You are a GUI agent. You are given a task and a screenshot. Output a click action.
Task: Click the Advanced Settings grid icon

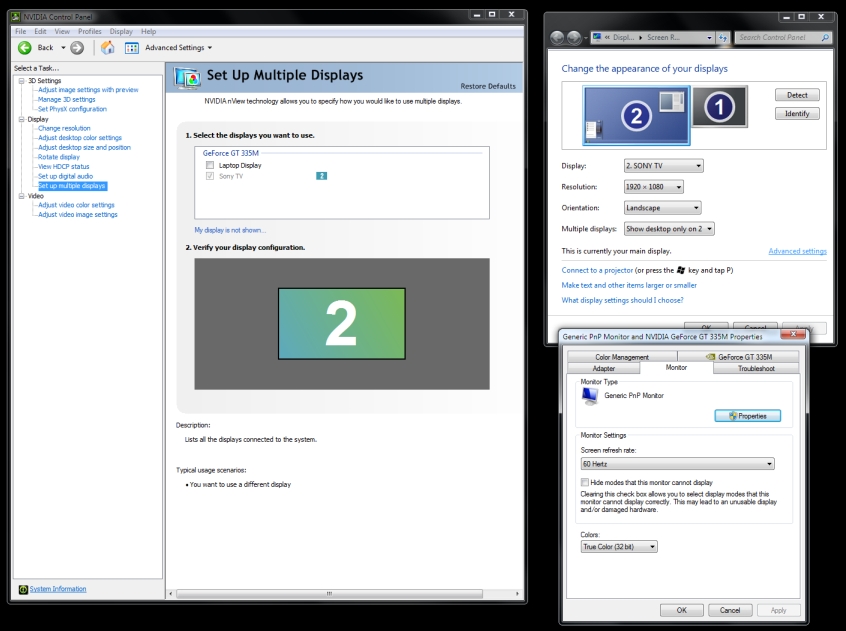(132, 48)
